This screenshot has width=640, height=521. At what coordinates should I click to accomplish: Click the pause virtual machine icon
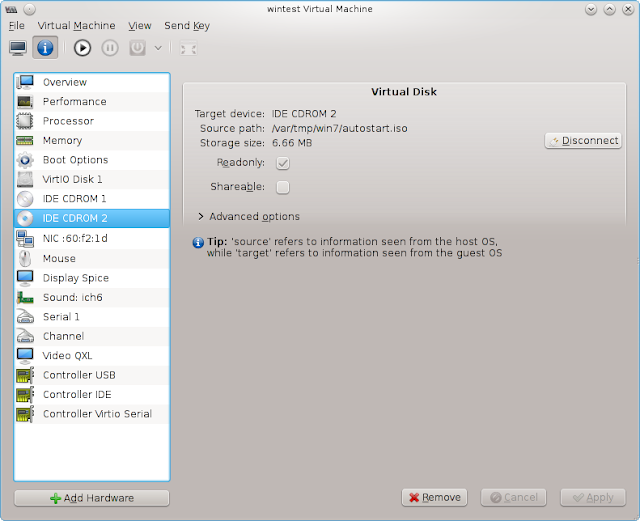coord(110,48)
